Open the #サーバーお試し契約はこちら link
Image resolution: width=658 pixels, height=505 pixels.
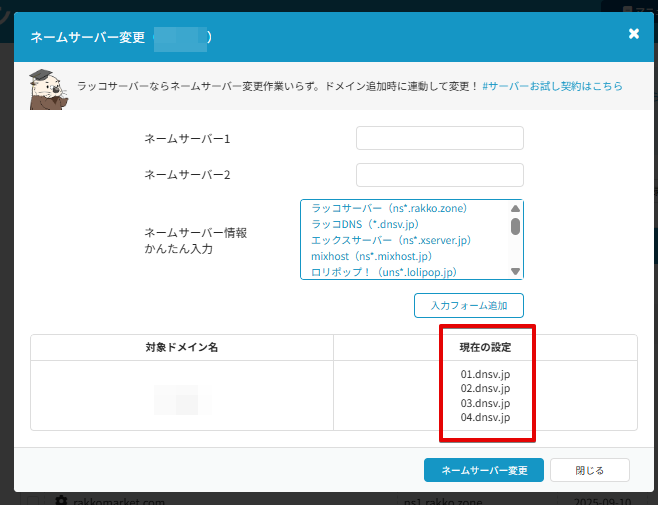pyautogui.click(x=552, y=86)
